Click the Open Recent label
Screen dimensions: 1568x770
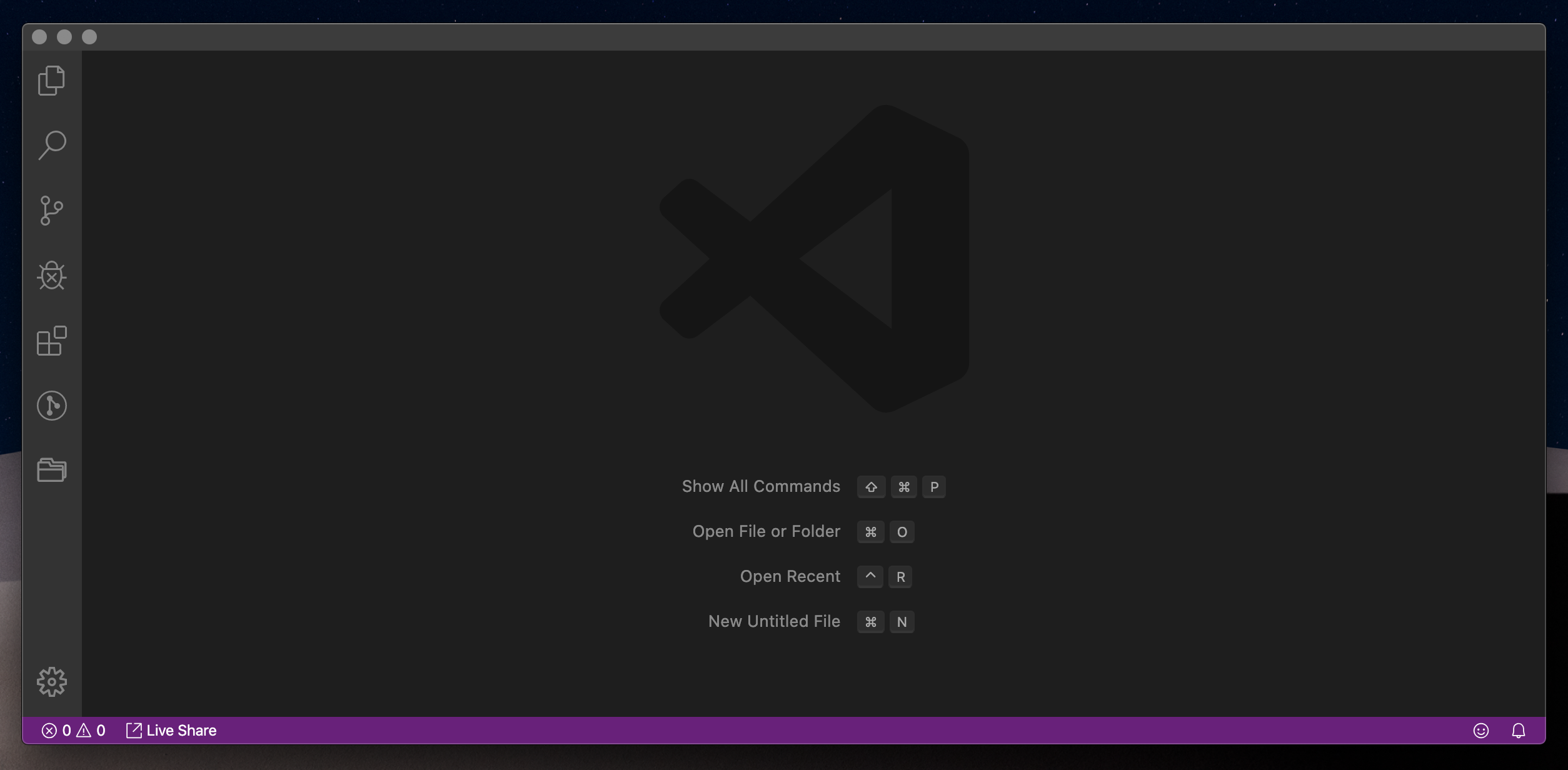pyautogui.click(x=790, y=577)
